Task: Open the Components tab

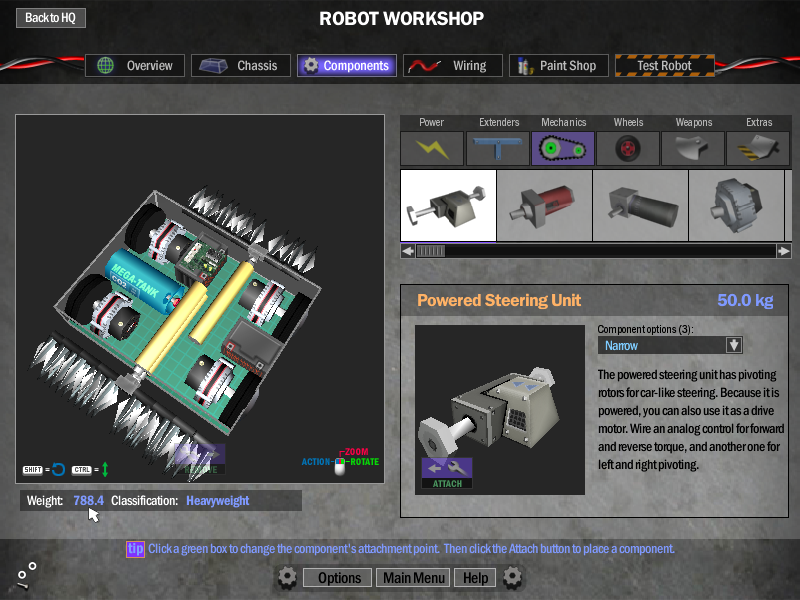Action: (347, 65)
